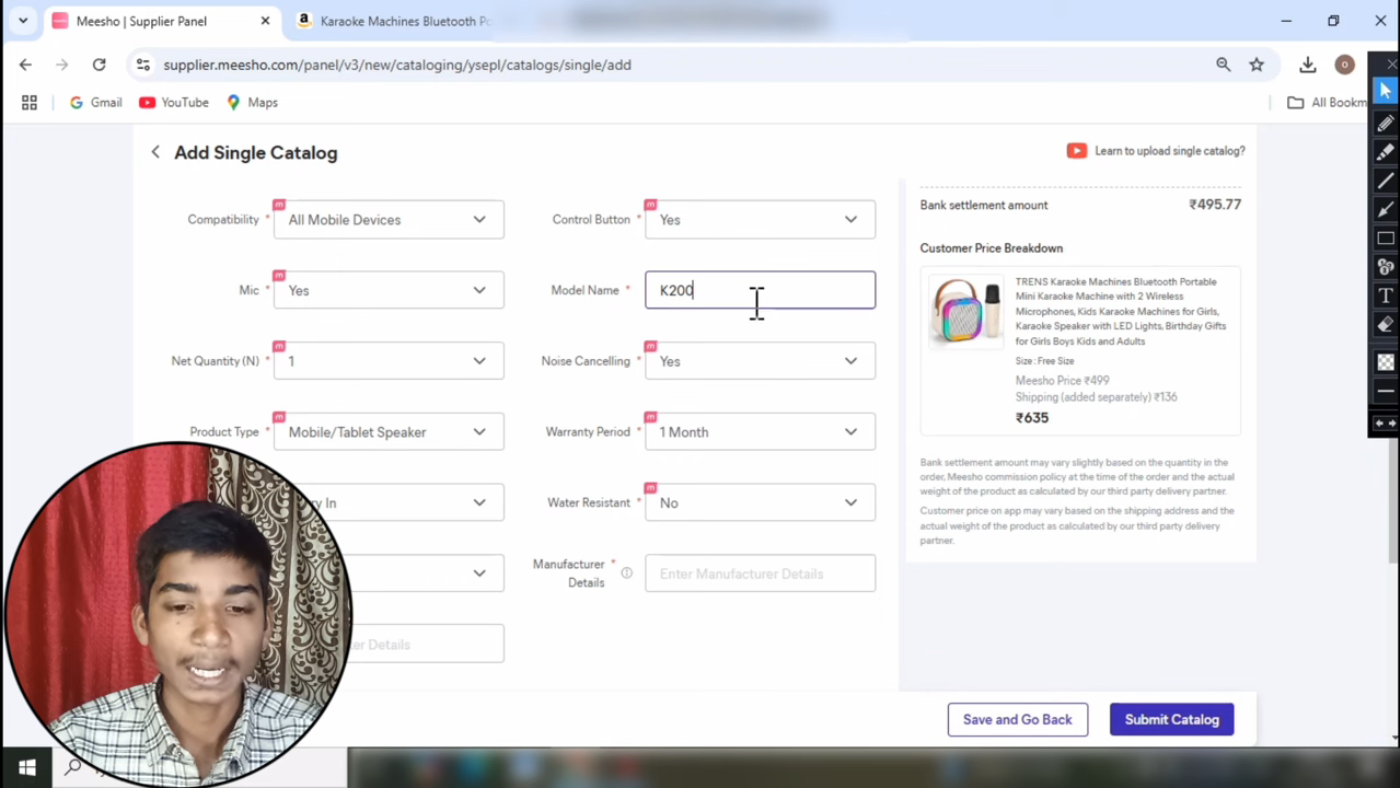Click the site info icon in address bar

[143, 65]
